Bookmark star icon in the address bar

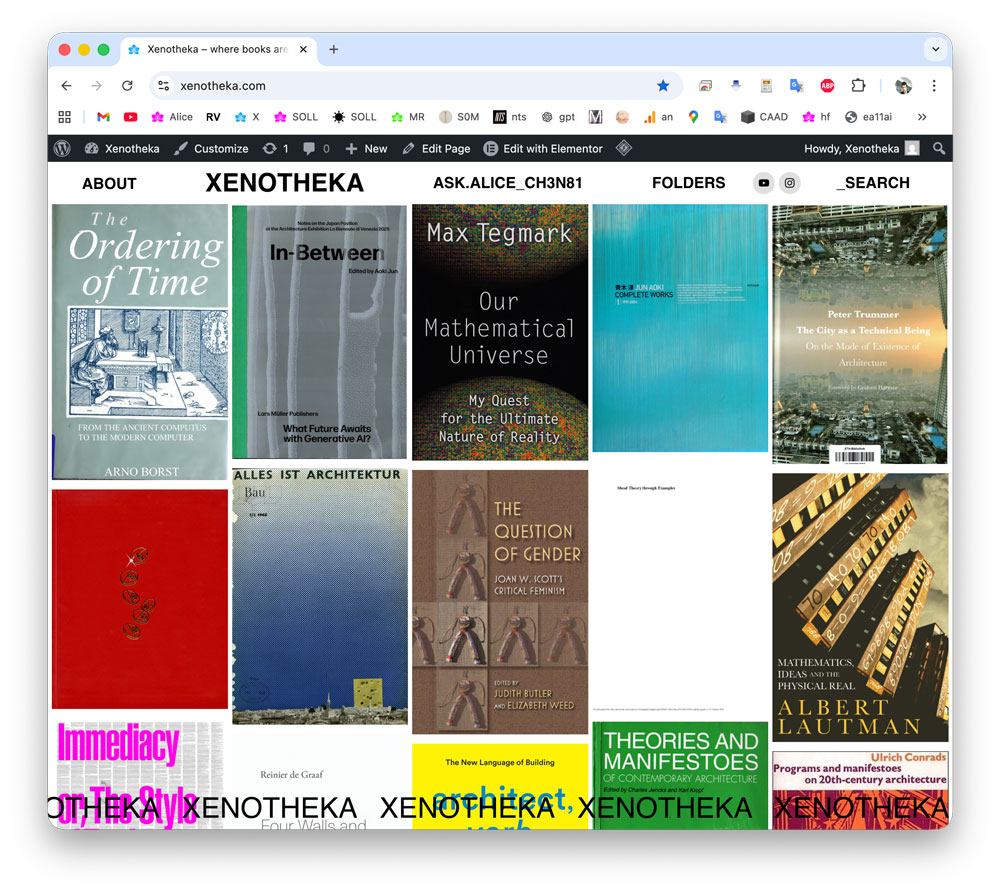click(x=663, y=86)
